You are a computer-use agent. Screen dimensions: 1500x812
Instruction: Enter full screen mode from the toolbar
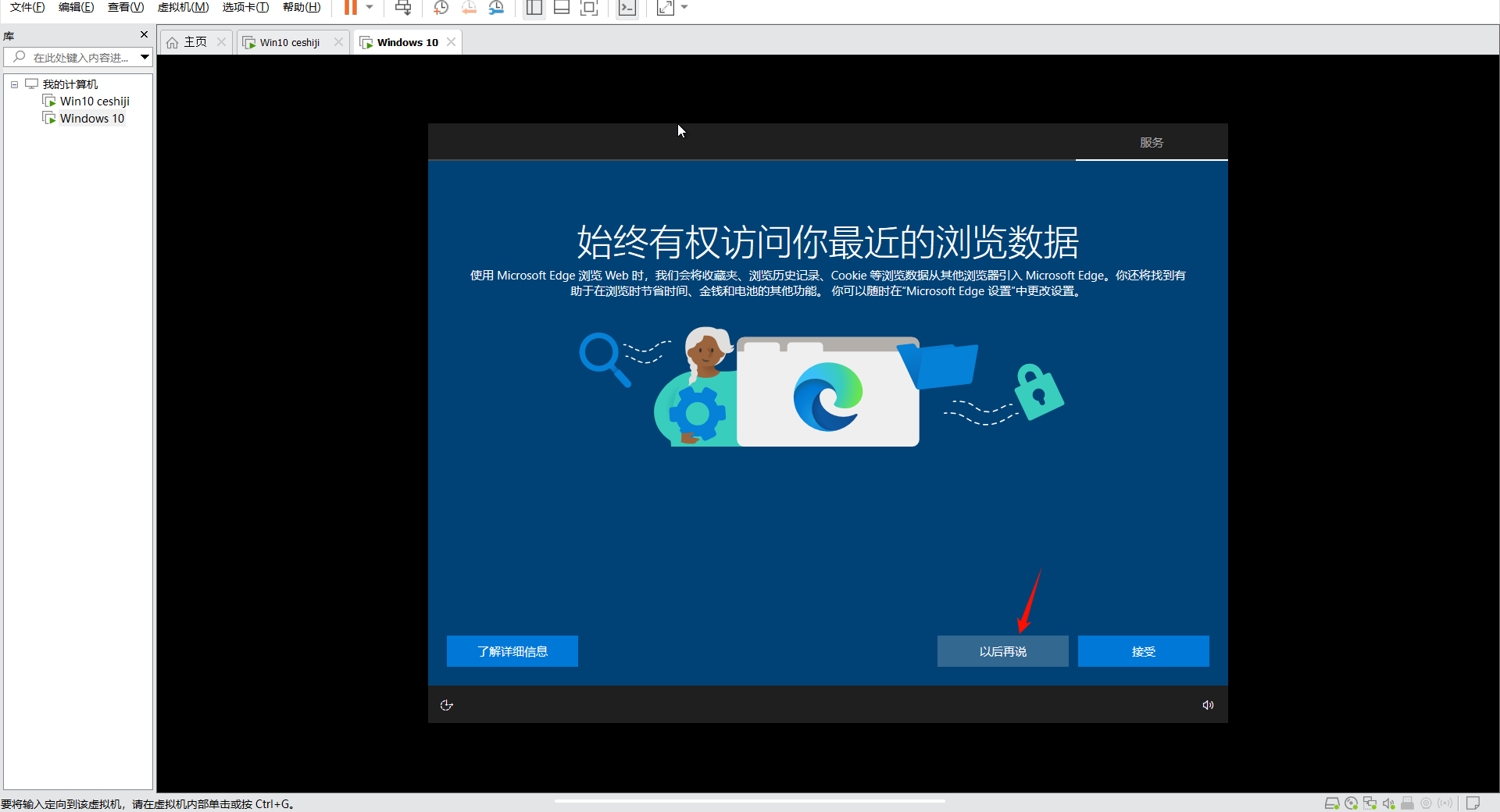(589, 8)
